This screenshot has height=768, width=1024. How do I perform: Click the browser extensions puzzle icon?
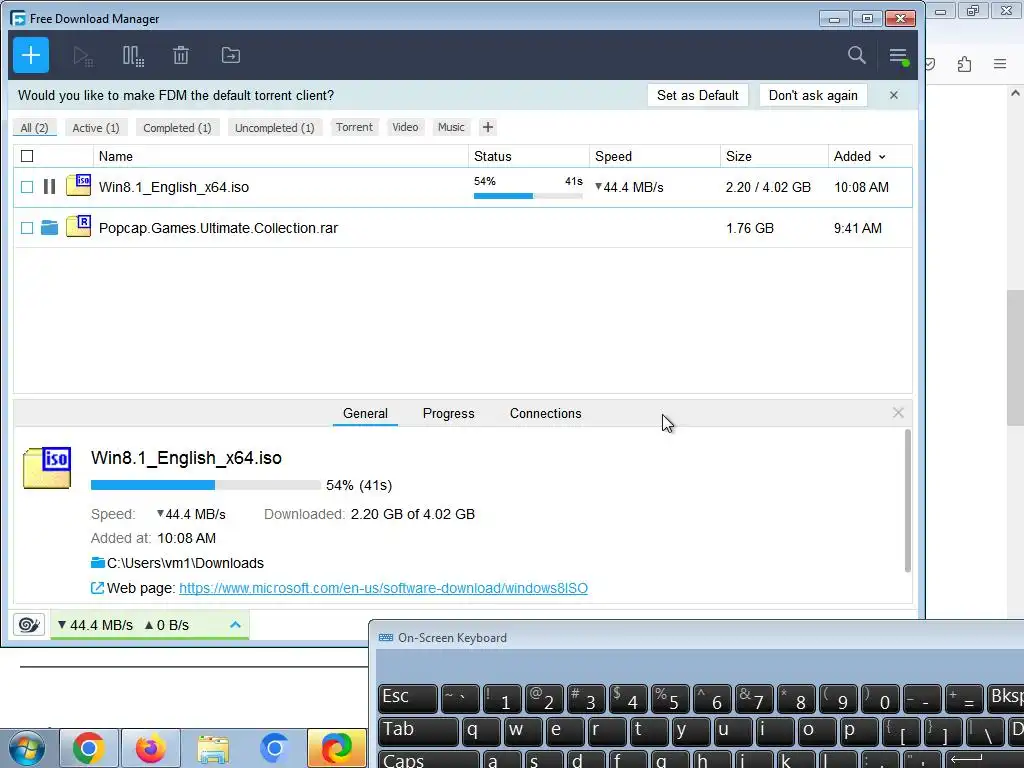coord(965,64)
